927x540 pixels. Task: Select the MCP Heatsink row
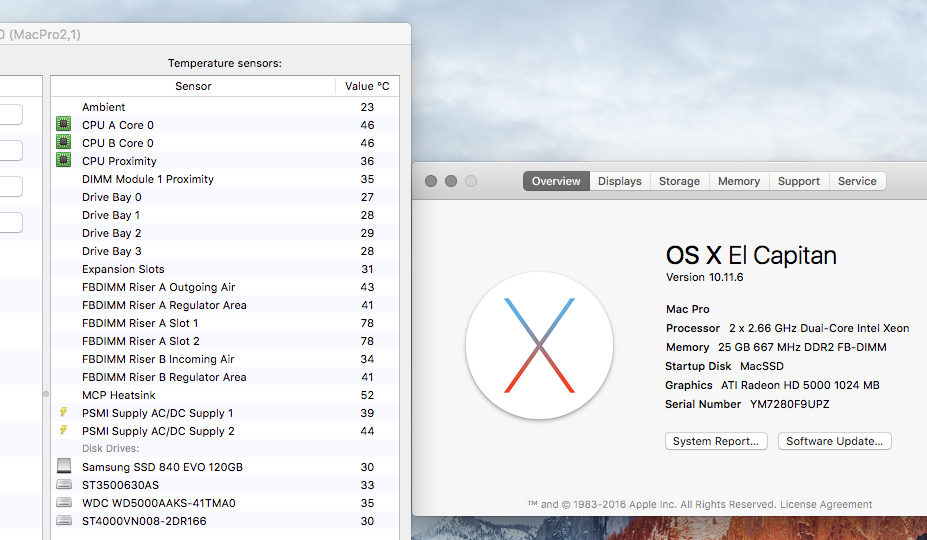click(x=225, y=395)
